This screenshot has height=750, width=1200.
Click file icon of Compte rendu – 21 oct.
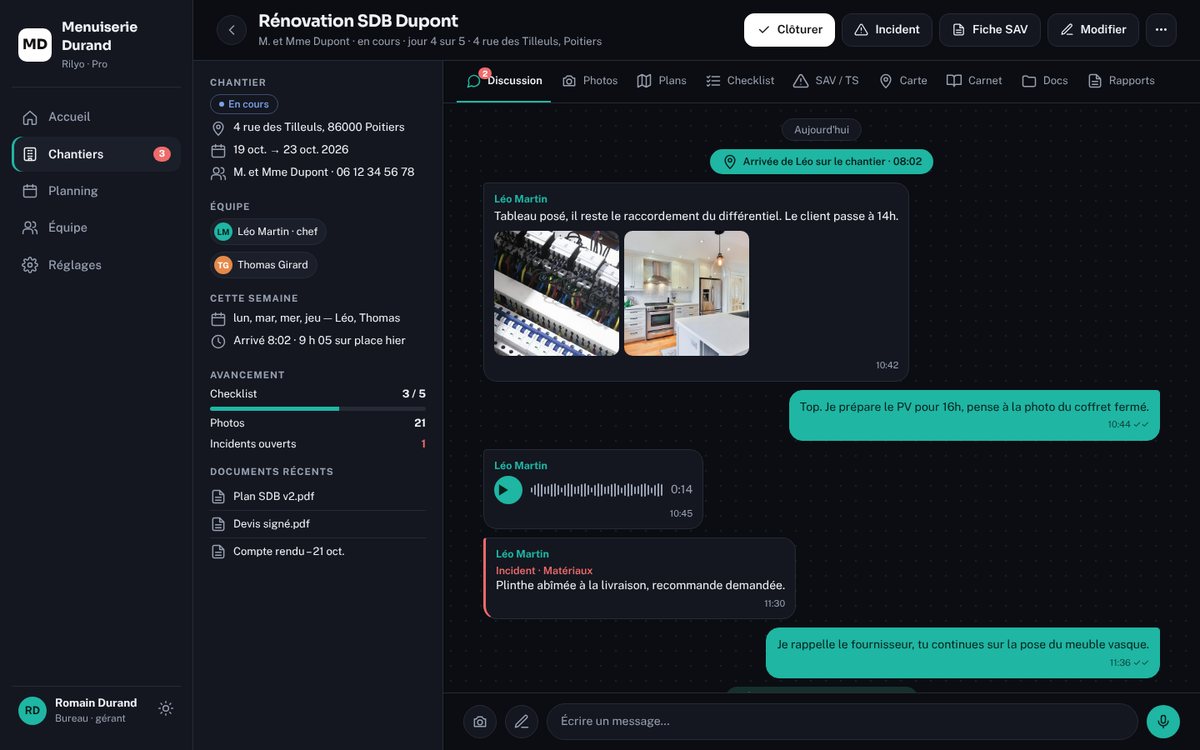tap(218, 552)
